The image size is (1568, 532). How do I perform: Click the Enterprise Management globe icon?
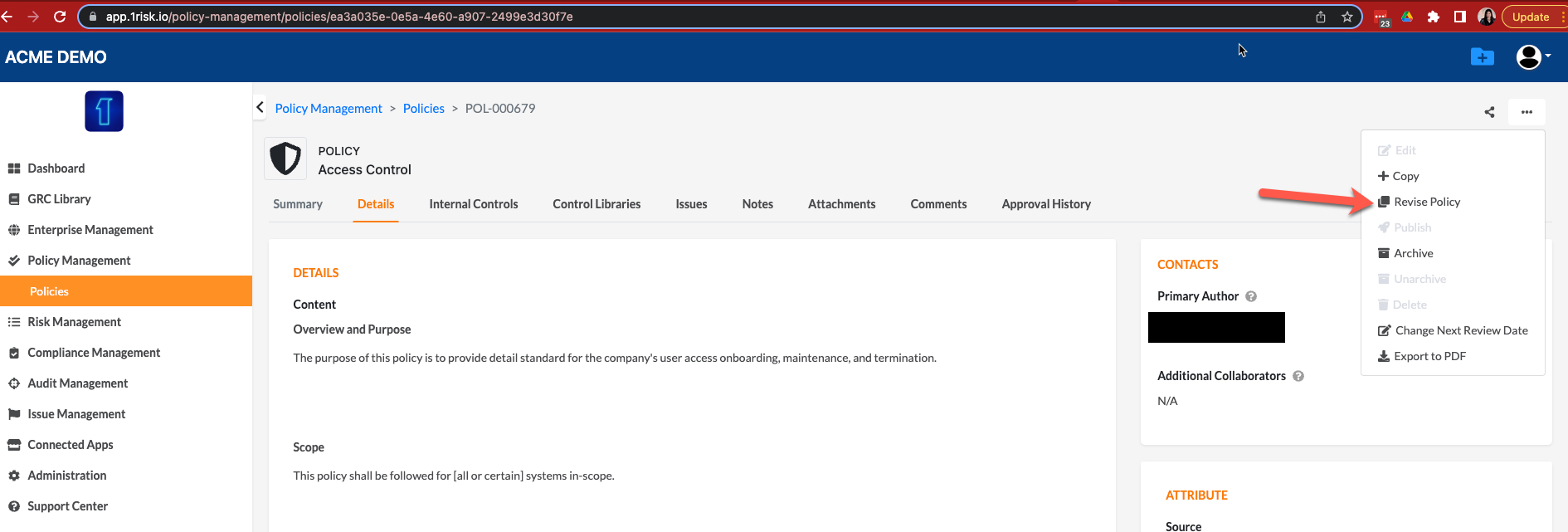click(x=14, y=230)
